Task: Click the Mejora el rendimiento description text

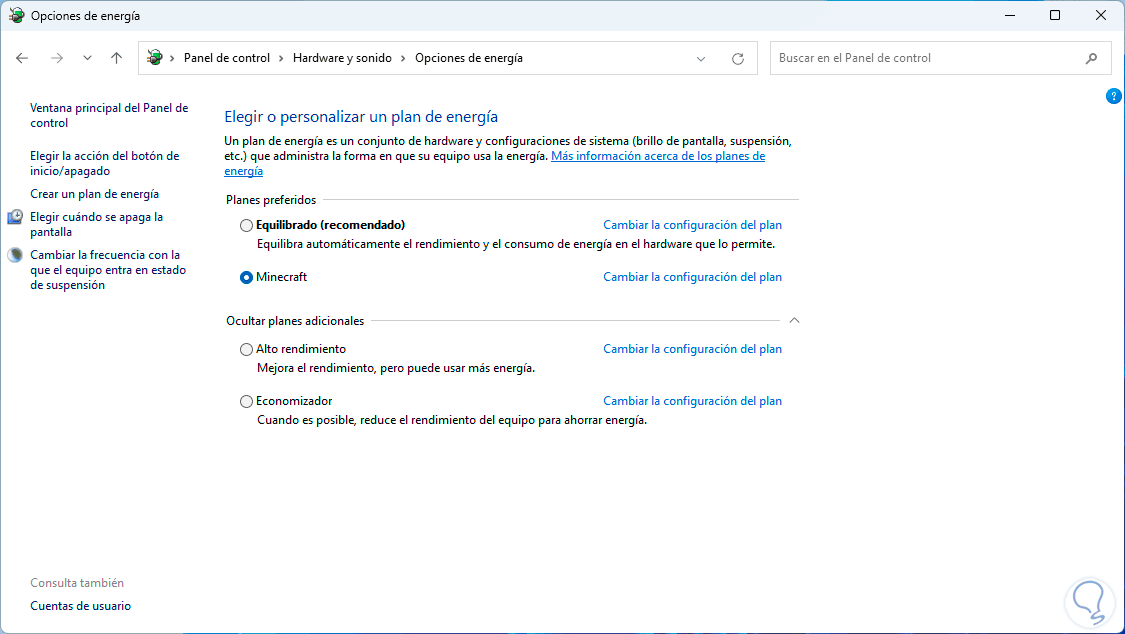Action: (396, 368)
